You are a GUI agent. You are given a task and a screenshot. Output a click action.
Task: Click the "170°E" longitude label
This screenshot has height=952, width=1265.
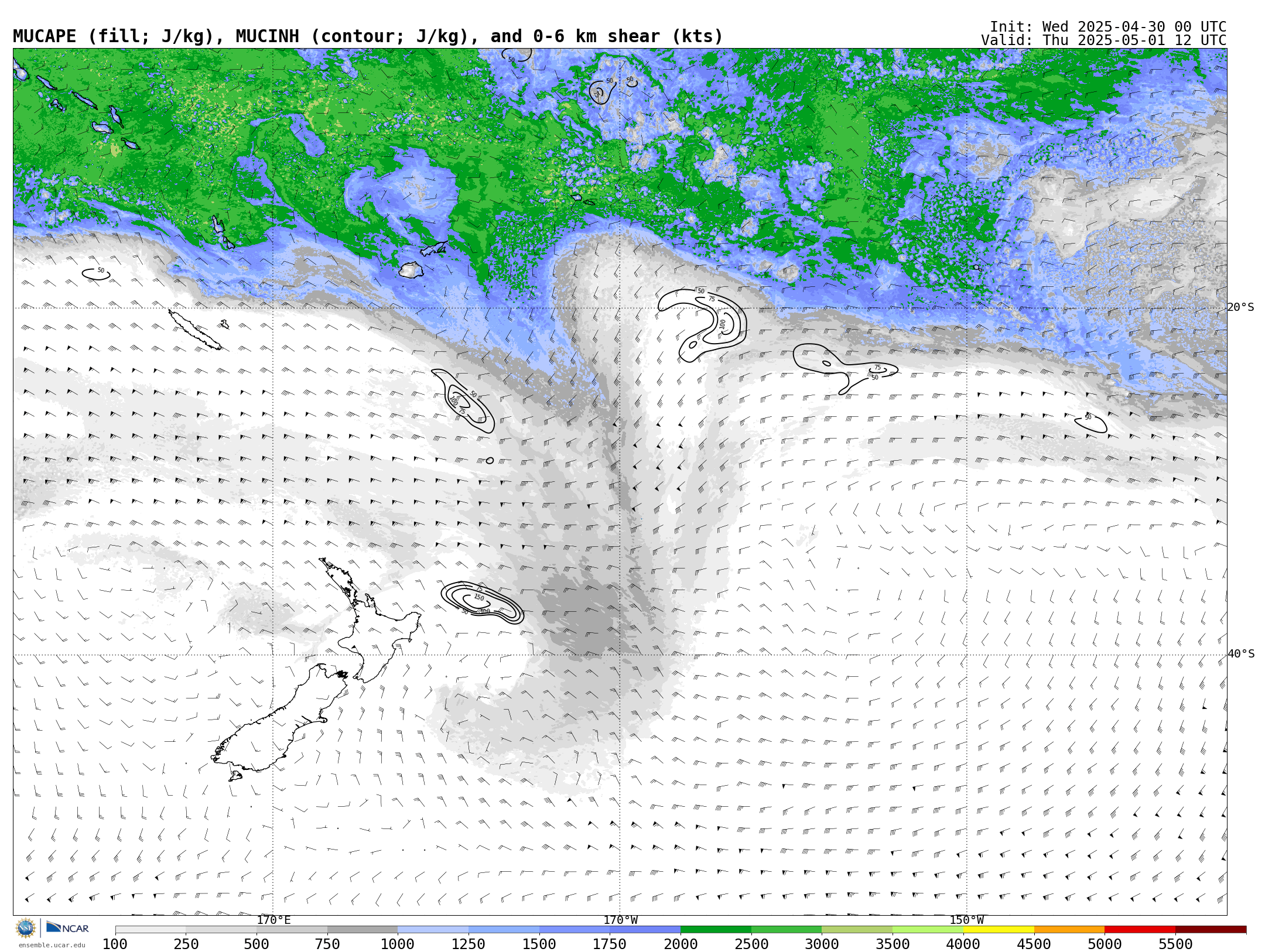(x=273, y=920)
